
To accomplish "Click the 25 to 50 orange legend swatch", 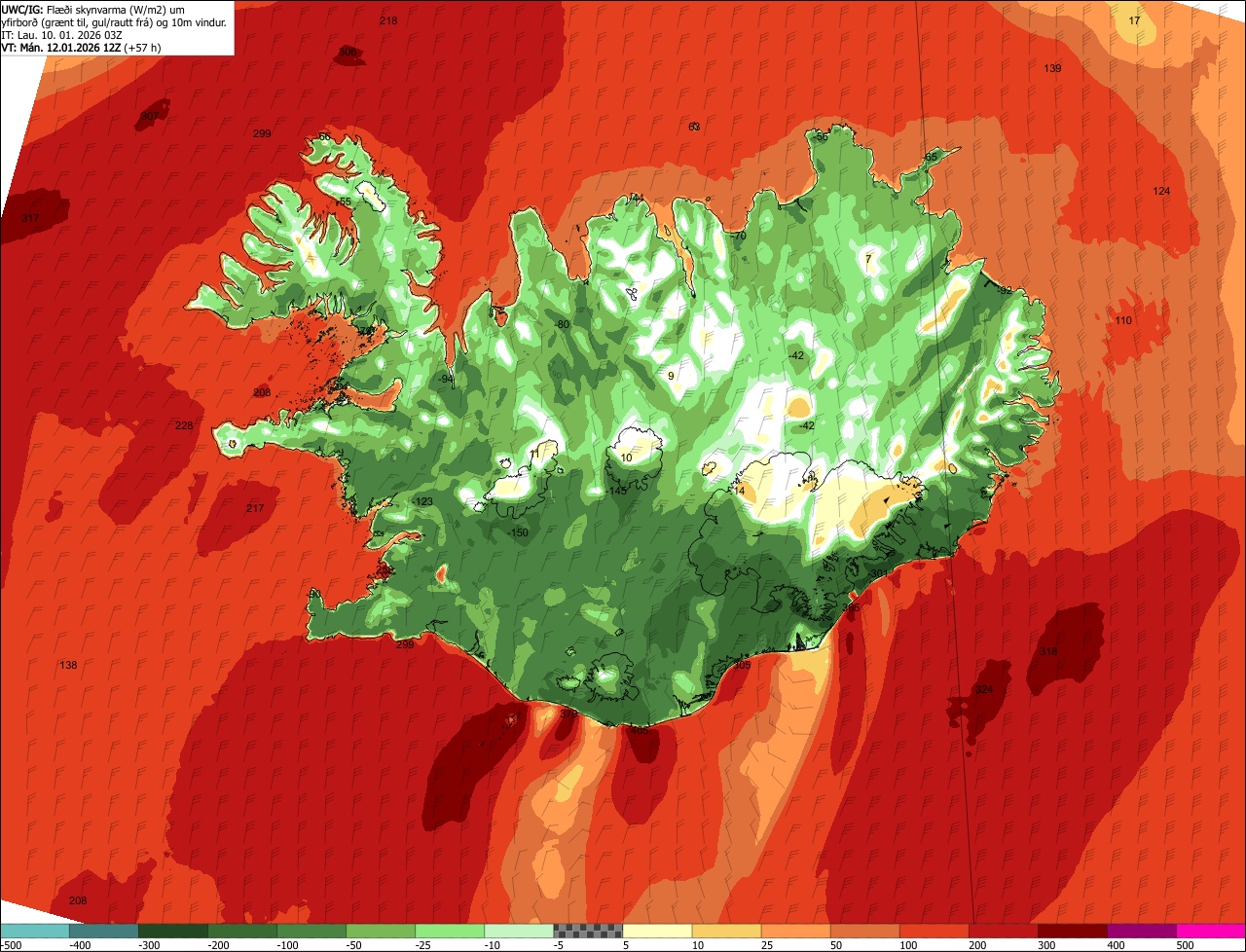I will point(794,931).
